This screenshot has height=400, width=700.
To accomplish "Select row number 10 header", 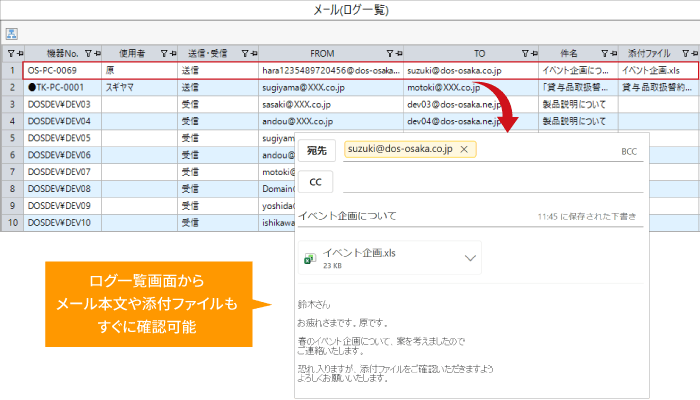I will (12, 223).
